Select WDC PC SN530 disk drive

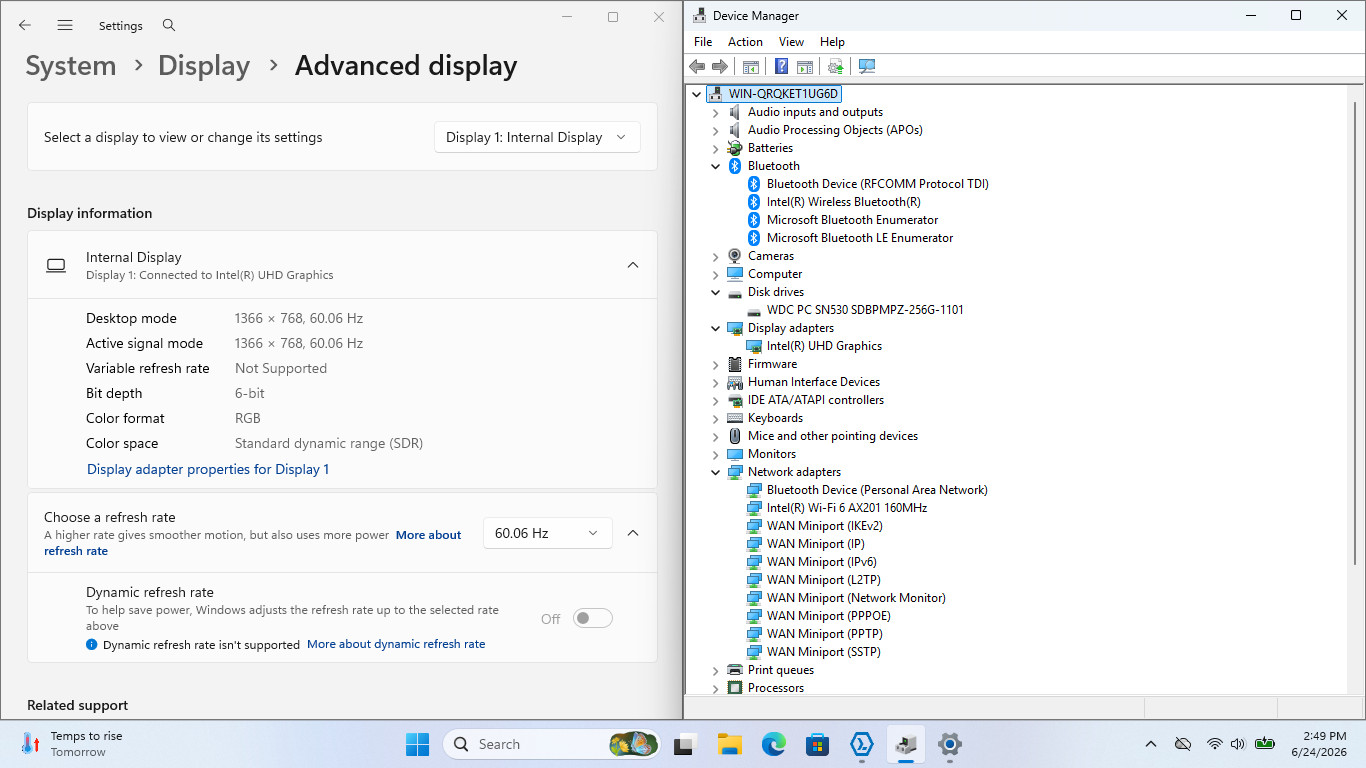pyautogui.click(x=865, y=310)
